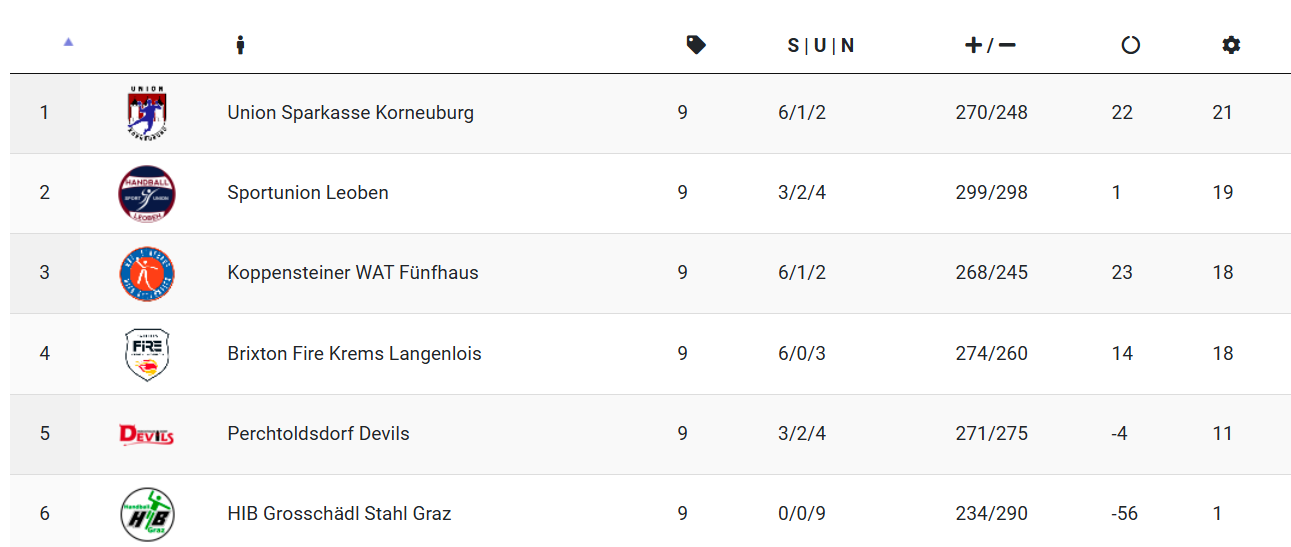Open Brixton Fire Krems Langenlois
Screen dimensions: 1291x547
pyautogui.click(x=355, y=353)
